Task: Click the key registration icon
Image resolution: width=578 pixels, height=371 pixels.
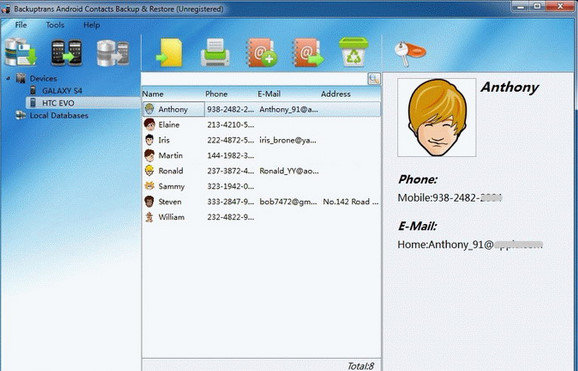Action: tap(410, 53)
